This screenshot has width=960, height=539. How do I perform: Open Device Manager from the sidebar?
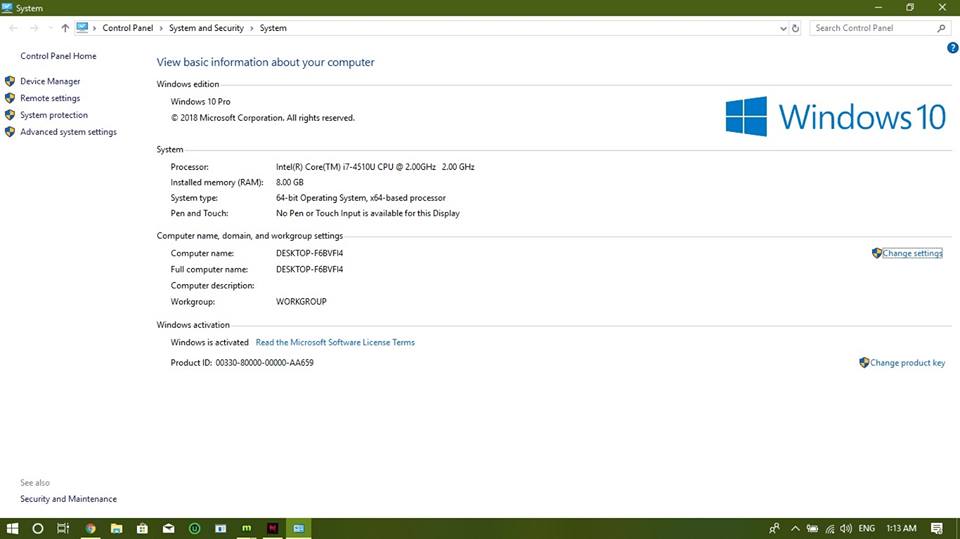point(50,81)
